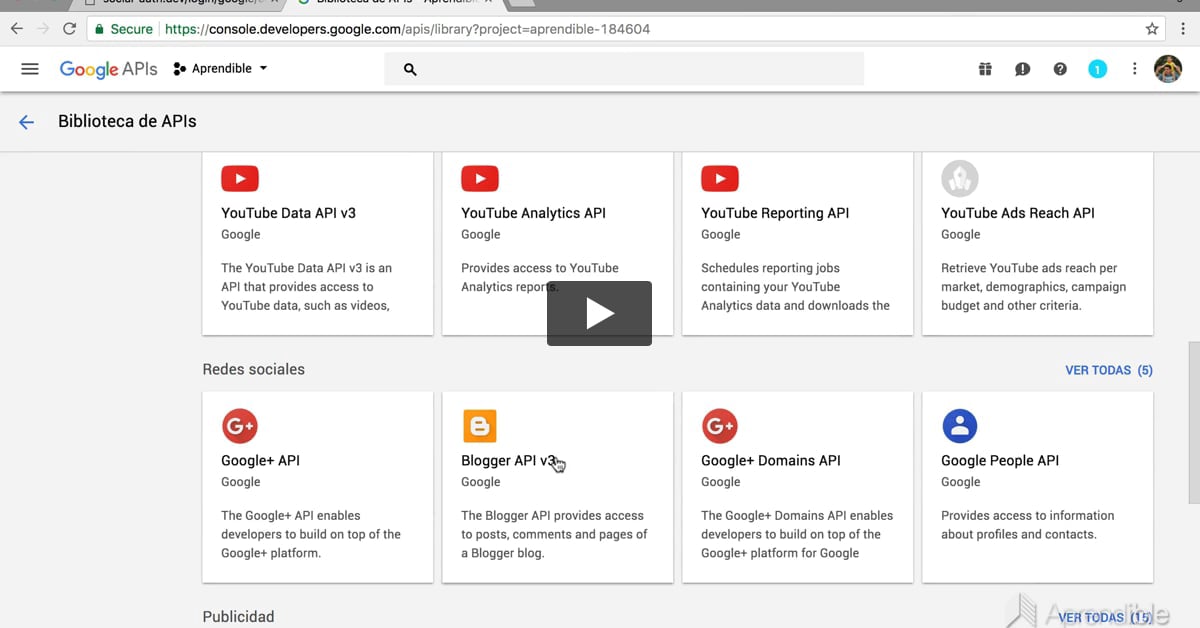The height and width of the screenshot is (628, 1200).
Task: Open Google+ Domains API title
Action: [771, 461]
